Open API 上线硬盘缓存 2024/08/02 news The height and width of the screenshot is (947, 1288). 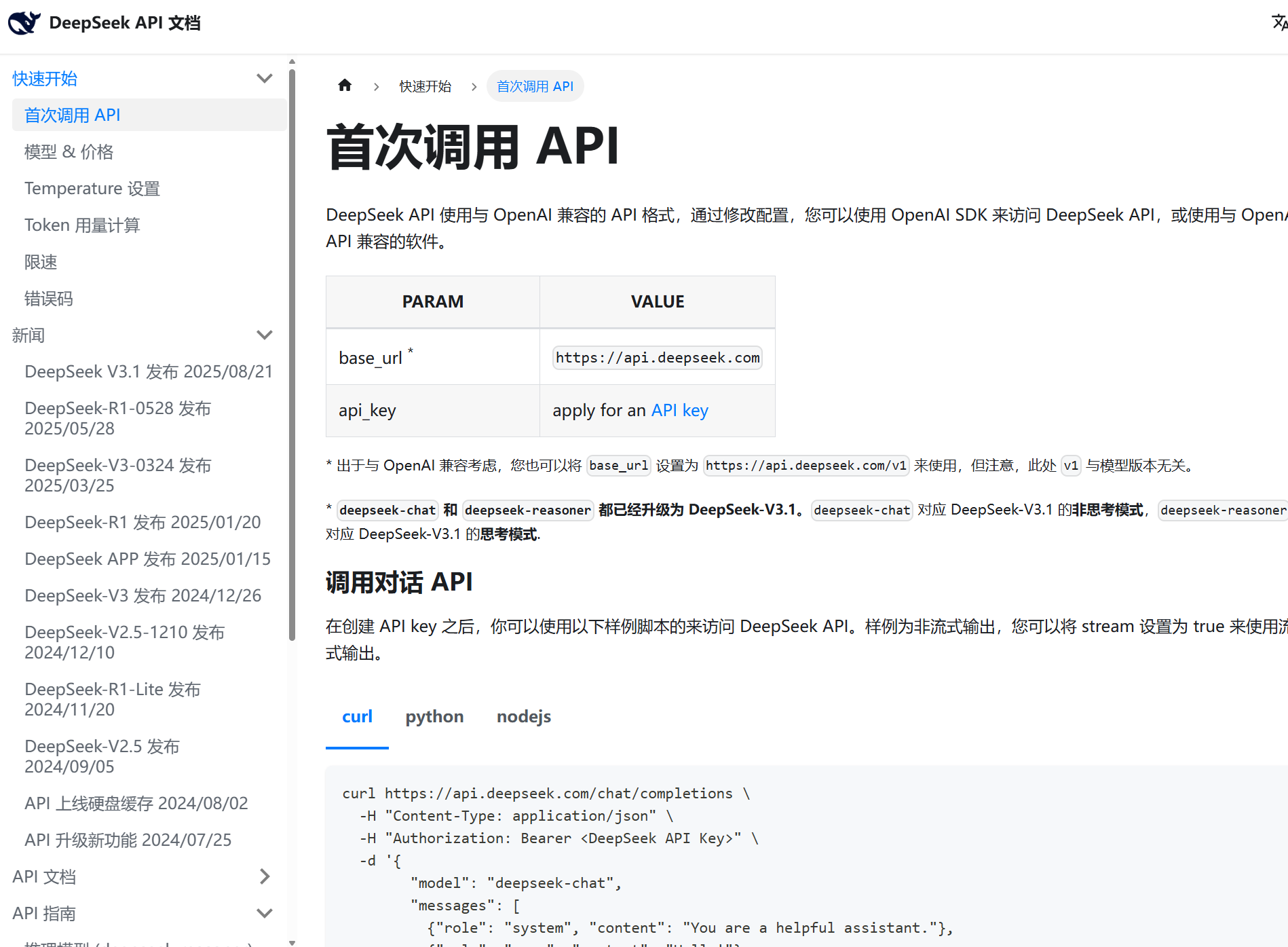coord(149,803)
